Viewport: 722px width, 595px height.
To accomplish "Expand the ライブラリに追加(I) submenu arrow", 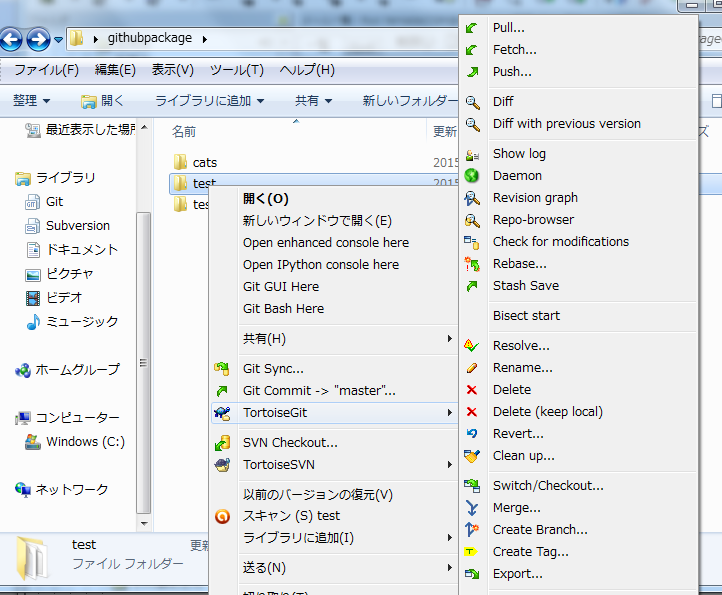I will point(449,538).
